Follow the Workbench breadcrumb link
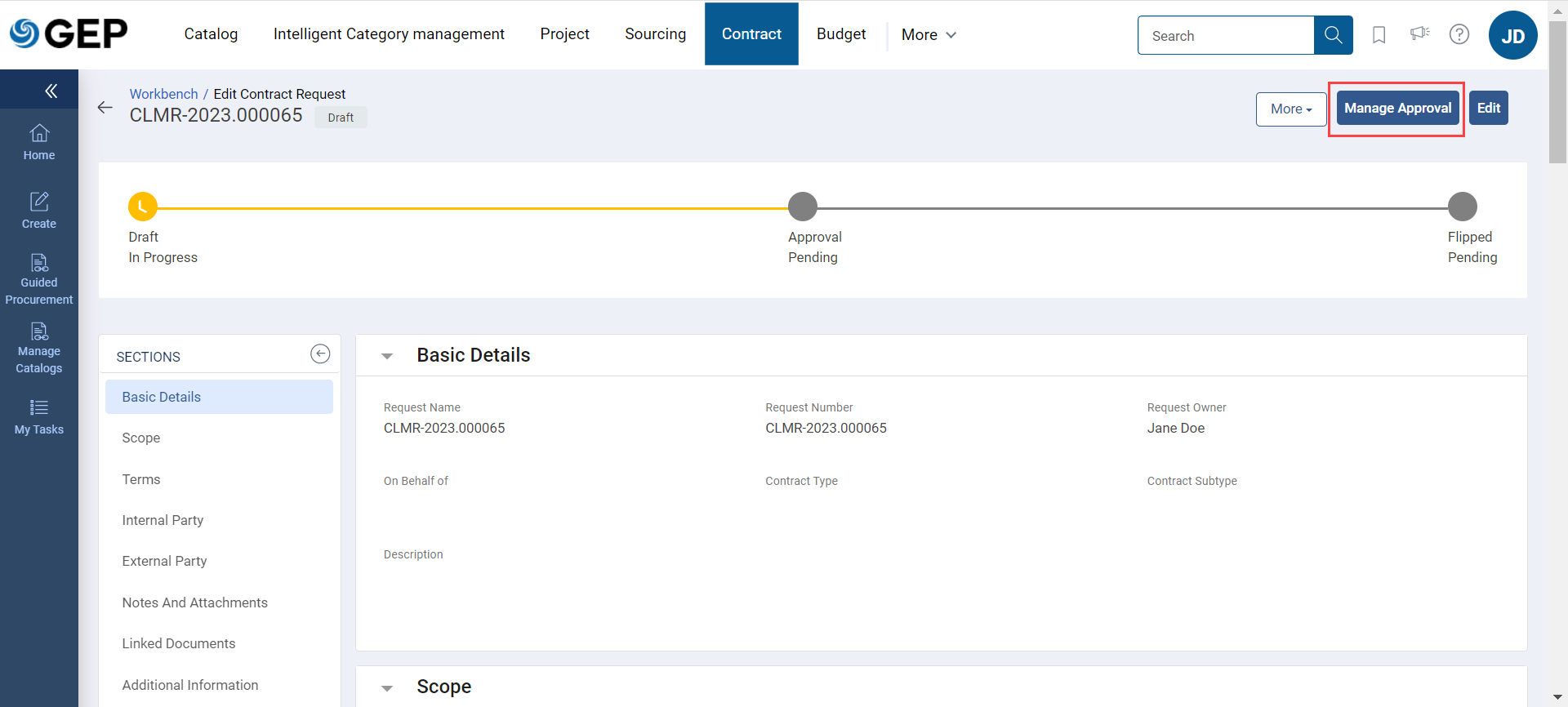 click(x=163, y=94)
